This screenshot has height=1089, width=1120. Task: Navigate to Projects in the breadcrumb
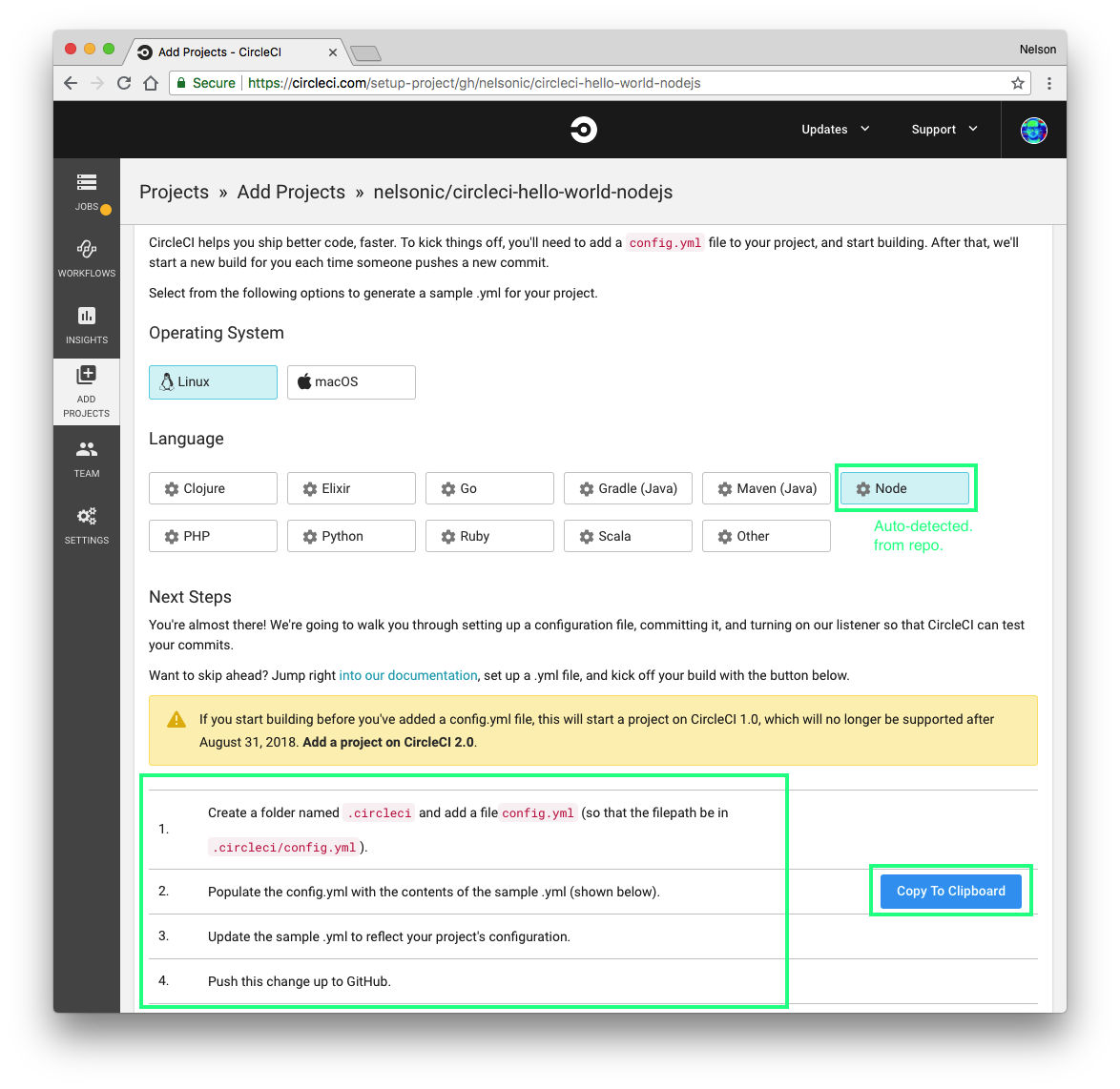pos(174,192)
